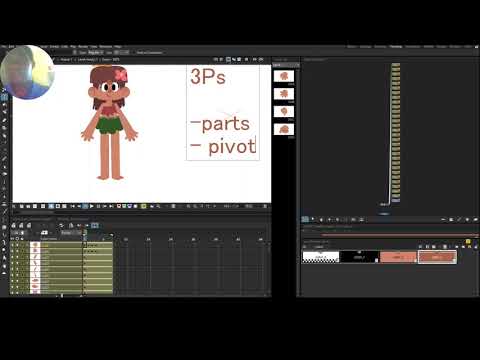Open the File menu

[x=4, y=47]
